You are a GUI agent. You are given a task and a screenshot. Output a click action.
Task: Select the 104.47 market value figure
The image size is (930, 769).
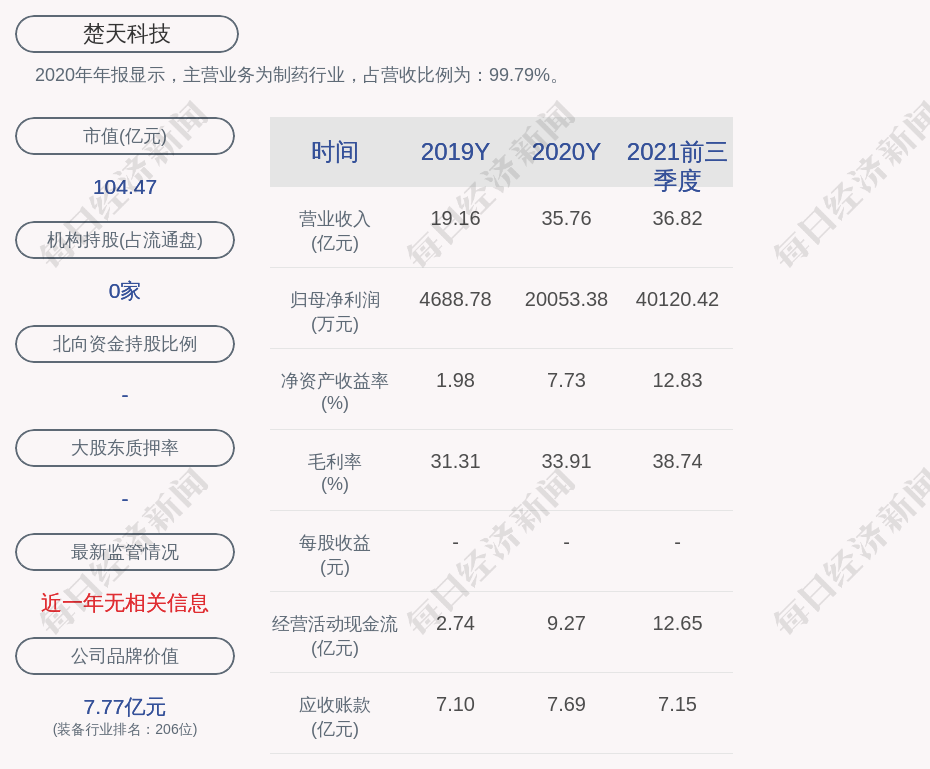click(x=125, y=187)
